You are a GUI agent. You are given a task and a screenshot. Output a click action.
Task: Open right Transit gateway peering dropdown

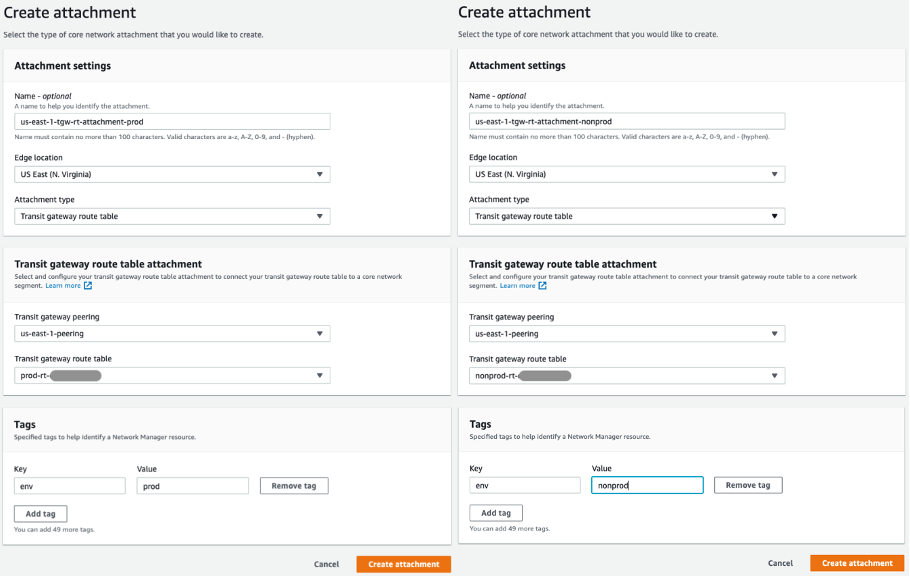point(627,334)
